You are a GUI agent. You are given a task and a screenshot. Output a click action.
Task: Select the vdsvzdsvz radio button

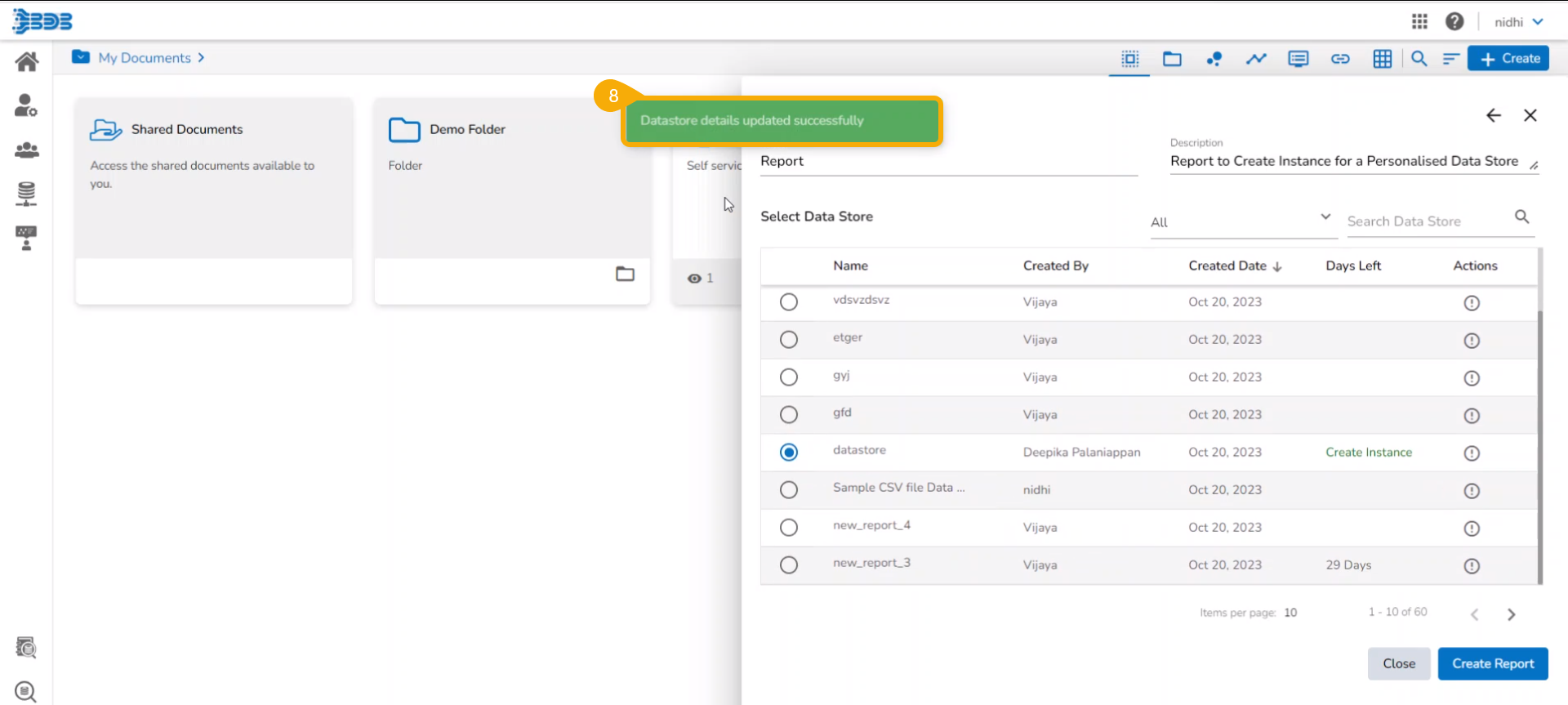pyautogui.click(x=788, y=302)
